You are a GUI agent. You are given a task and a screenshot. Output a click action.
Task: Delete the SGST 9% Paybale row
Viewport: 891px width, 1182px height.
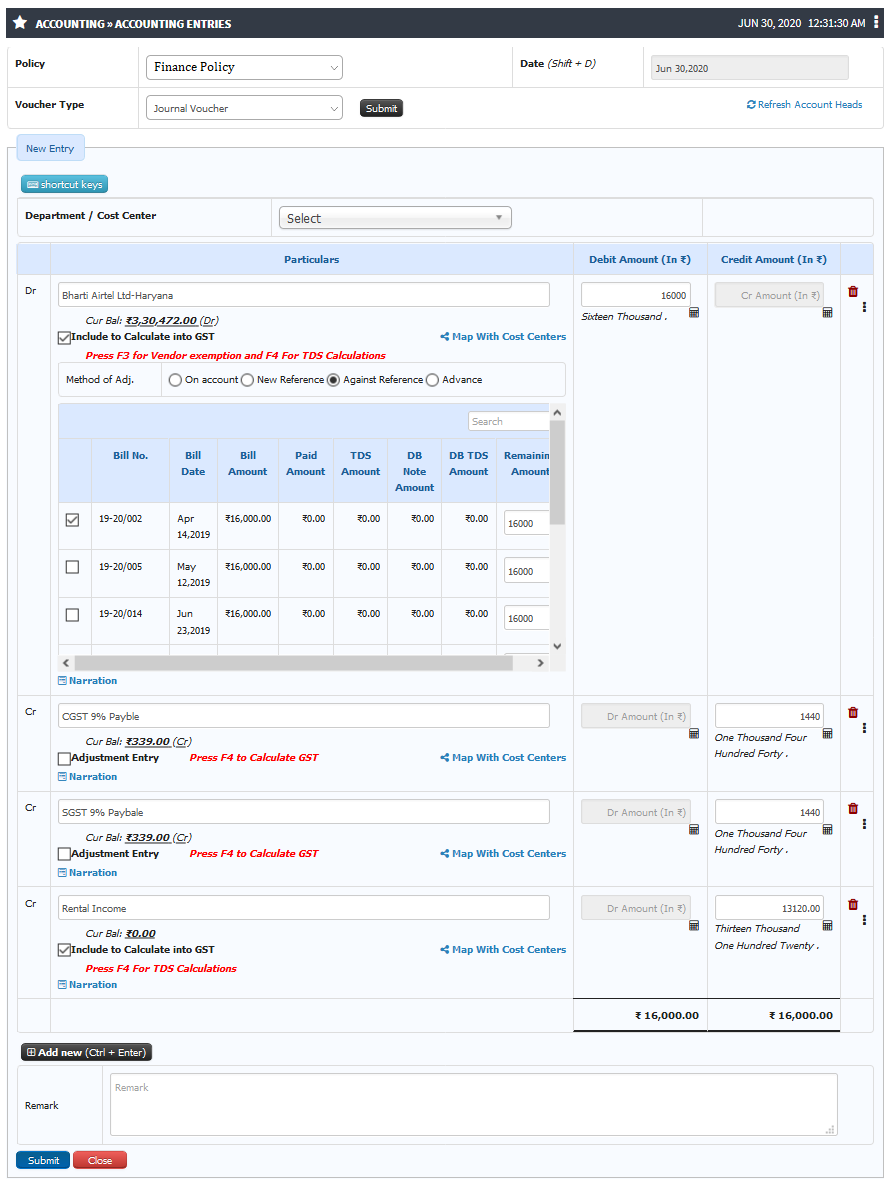tap(853, 808)
